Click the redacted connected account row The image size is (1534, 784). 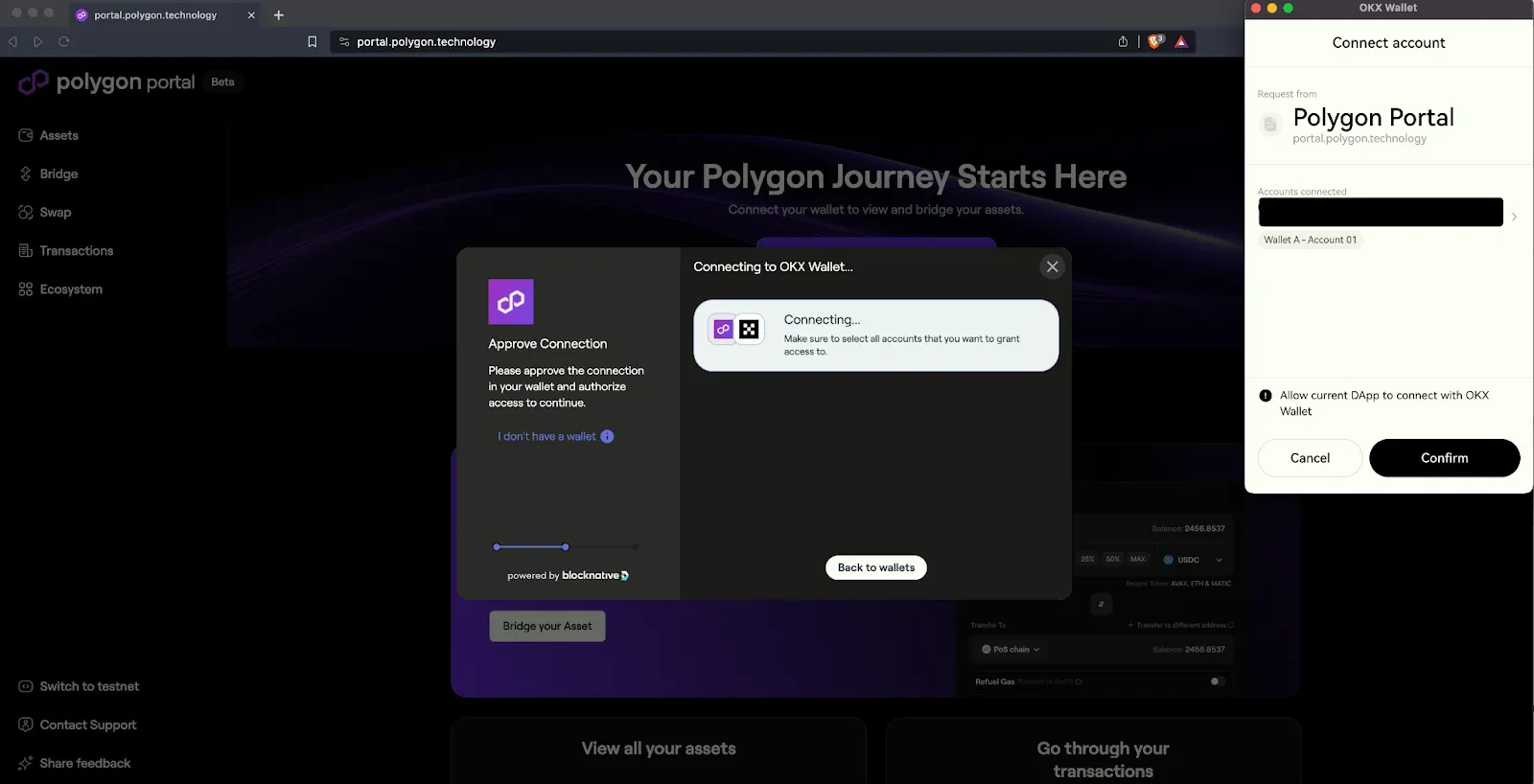pos(1381,212)
